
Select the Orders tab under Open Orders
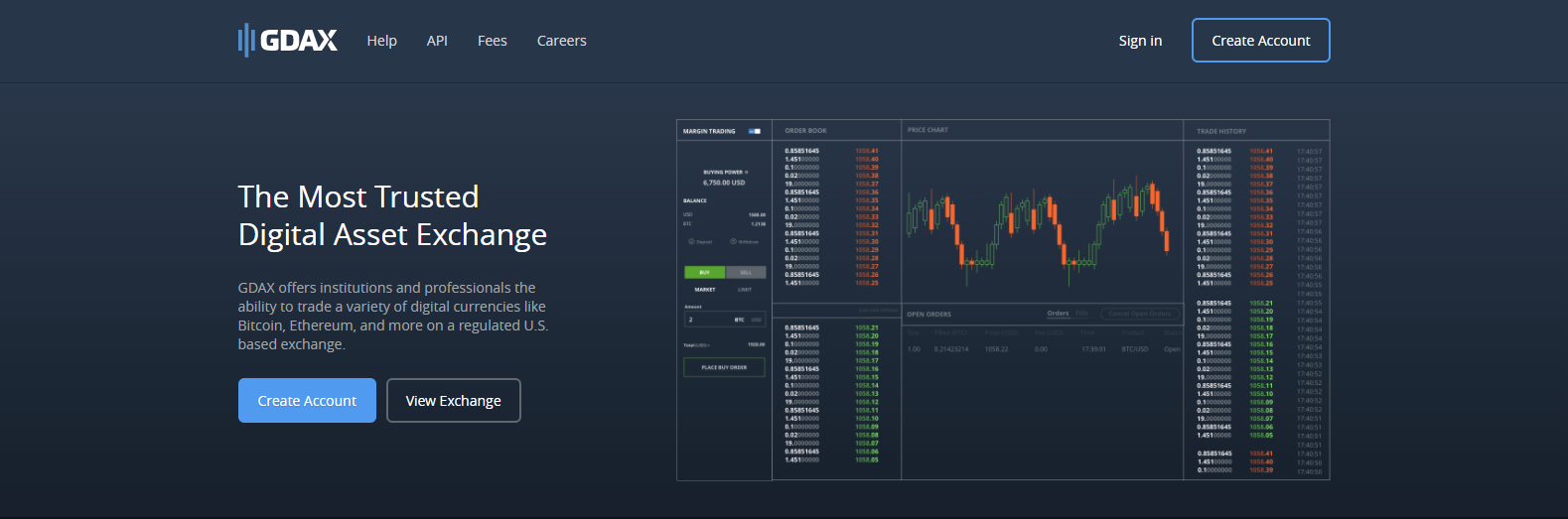pyautogui.click(x=1059, y=314)
